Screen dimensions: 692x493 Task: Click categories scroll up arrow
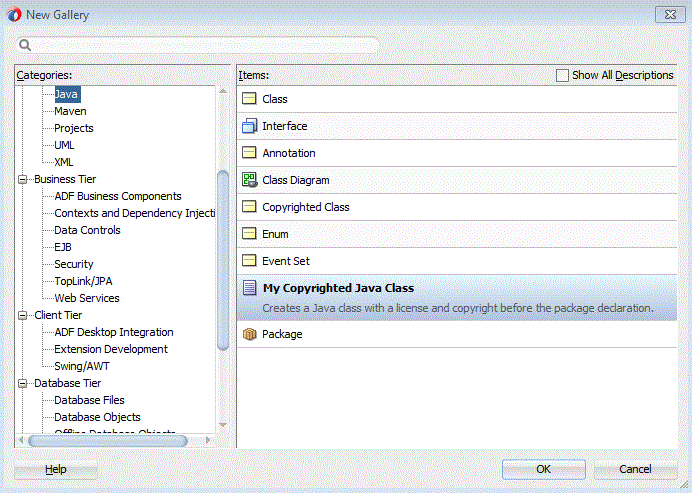click(223, 91)
